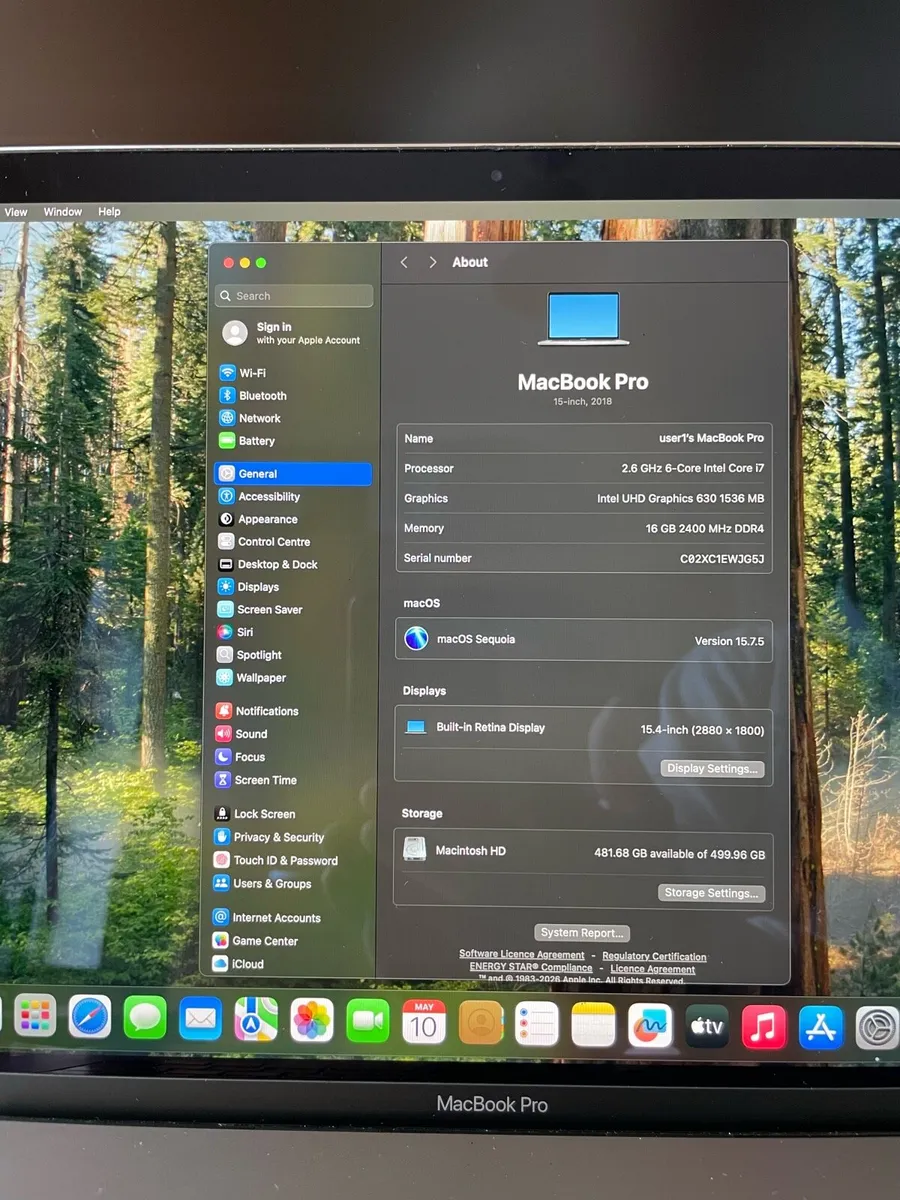This screenshot has width=900, height=1200.
Task: Click the Storage Settings button
Action: (712, 893)
